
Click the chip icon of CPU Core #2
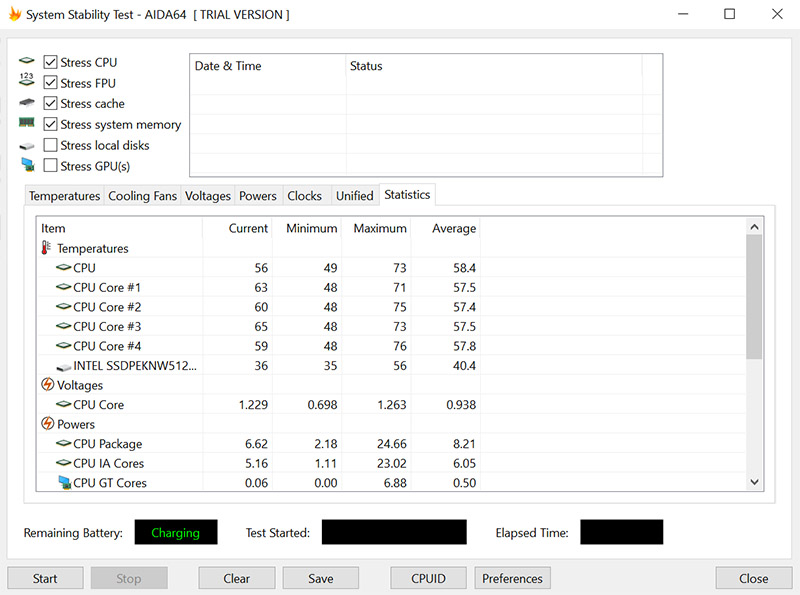click(64, 306)
